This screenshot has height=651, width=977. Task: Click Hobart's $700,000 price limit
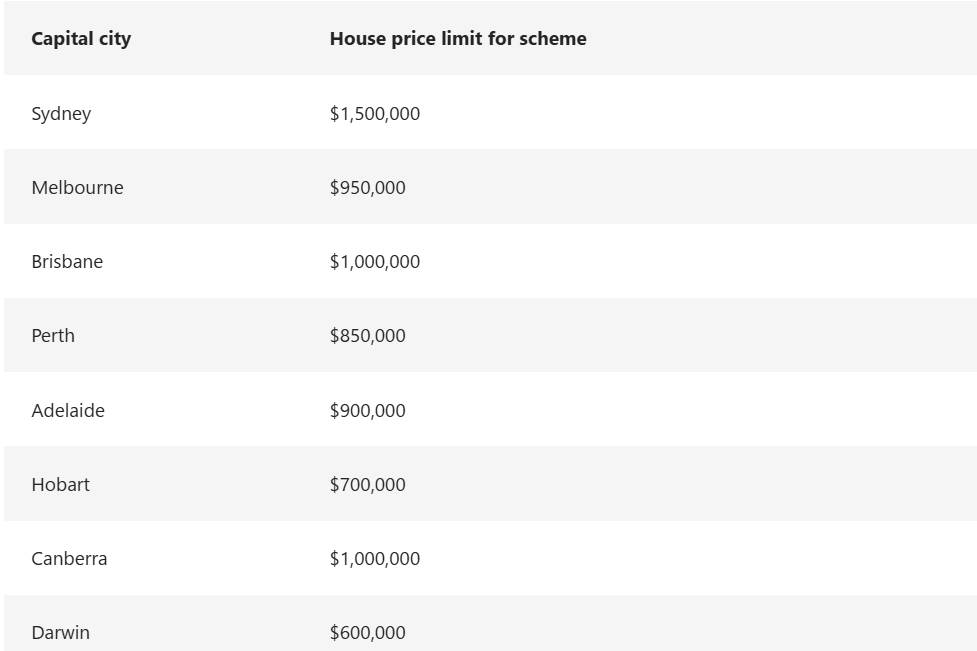[x=368, y=485]
